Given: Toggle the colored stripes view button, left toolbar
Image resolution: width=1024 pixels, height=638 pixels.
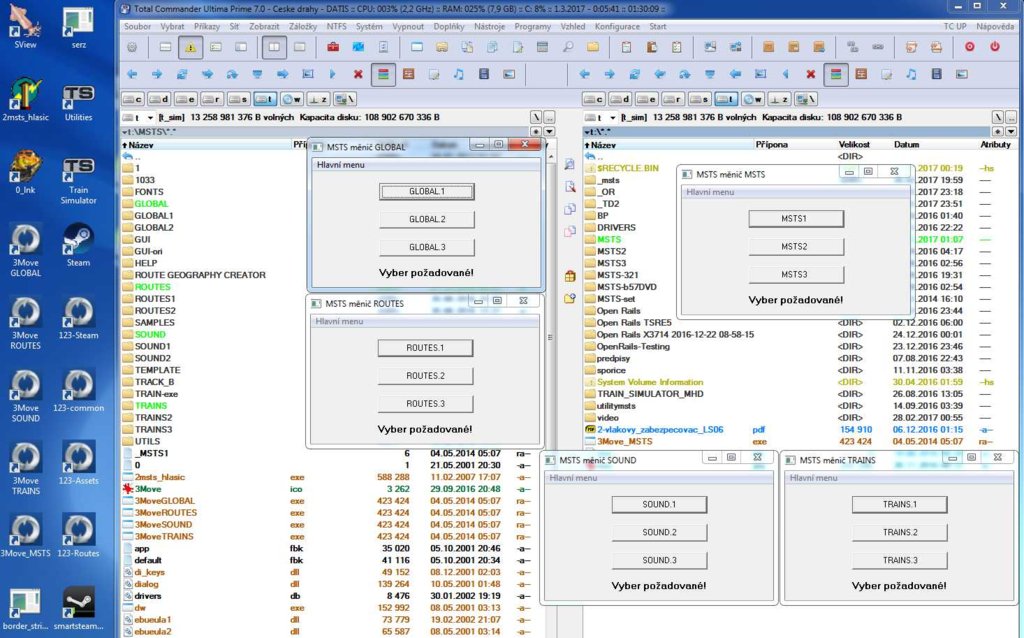Looking at the screenshot, I should coord(383,74).
